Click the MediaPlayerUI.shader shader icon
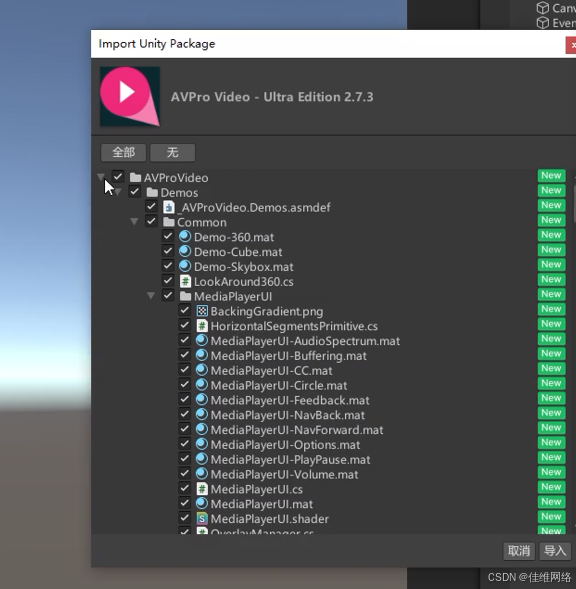 202,518
